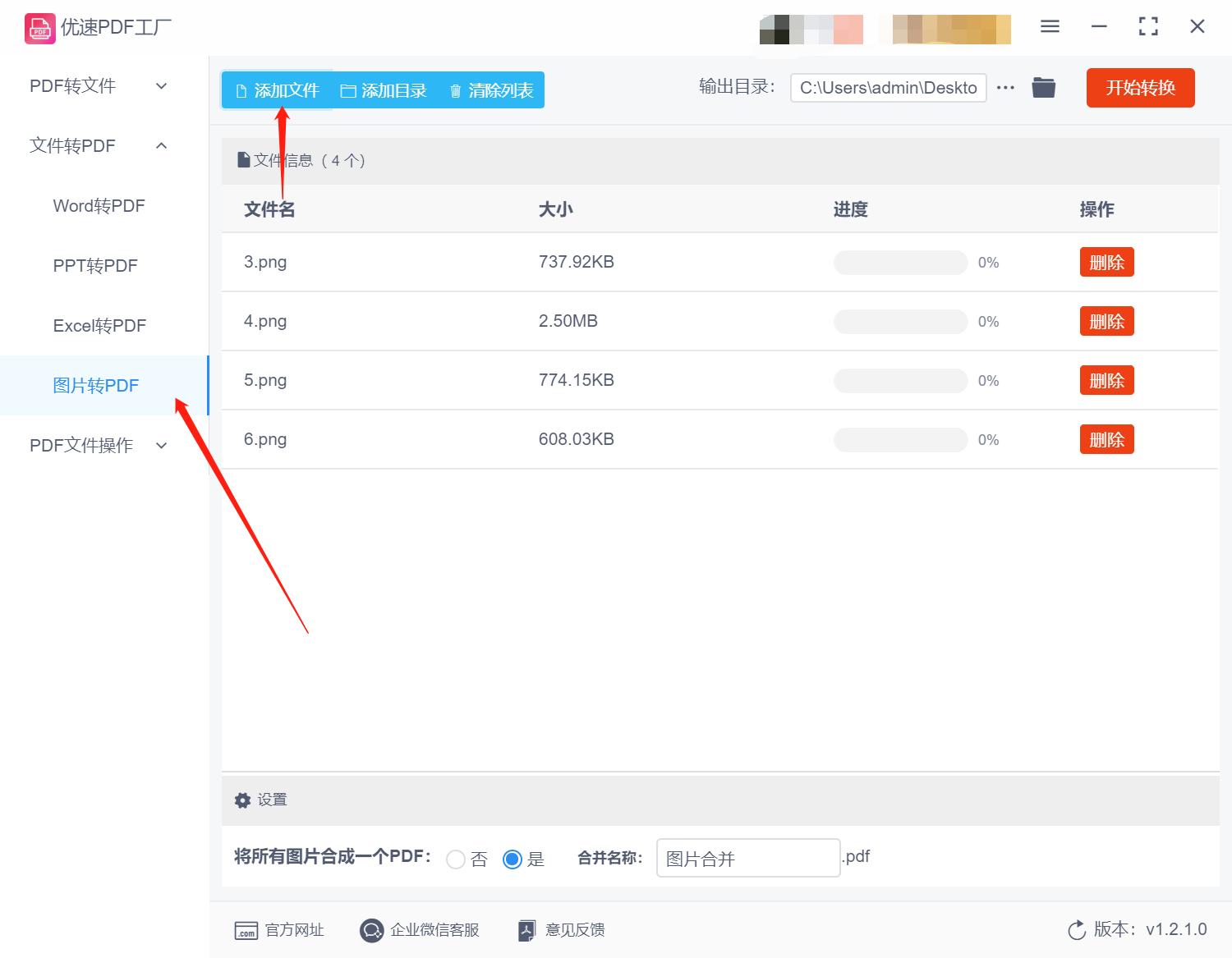The height and width of the screenshot is (958, 1232).
Task: Open 企业微信客服 WeChat customer service
Action: tap(371, 930)
